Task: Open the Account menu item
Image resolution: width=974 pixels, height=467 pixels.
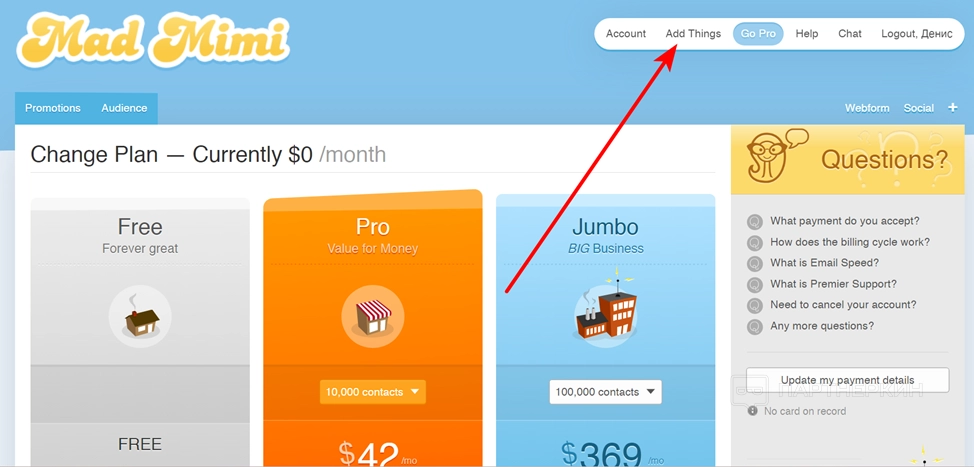Action: click(626, 34)
